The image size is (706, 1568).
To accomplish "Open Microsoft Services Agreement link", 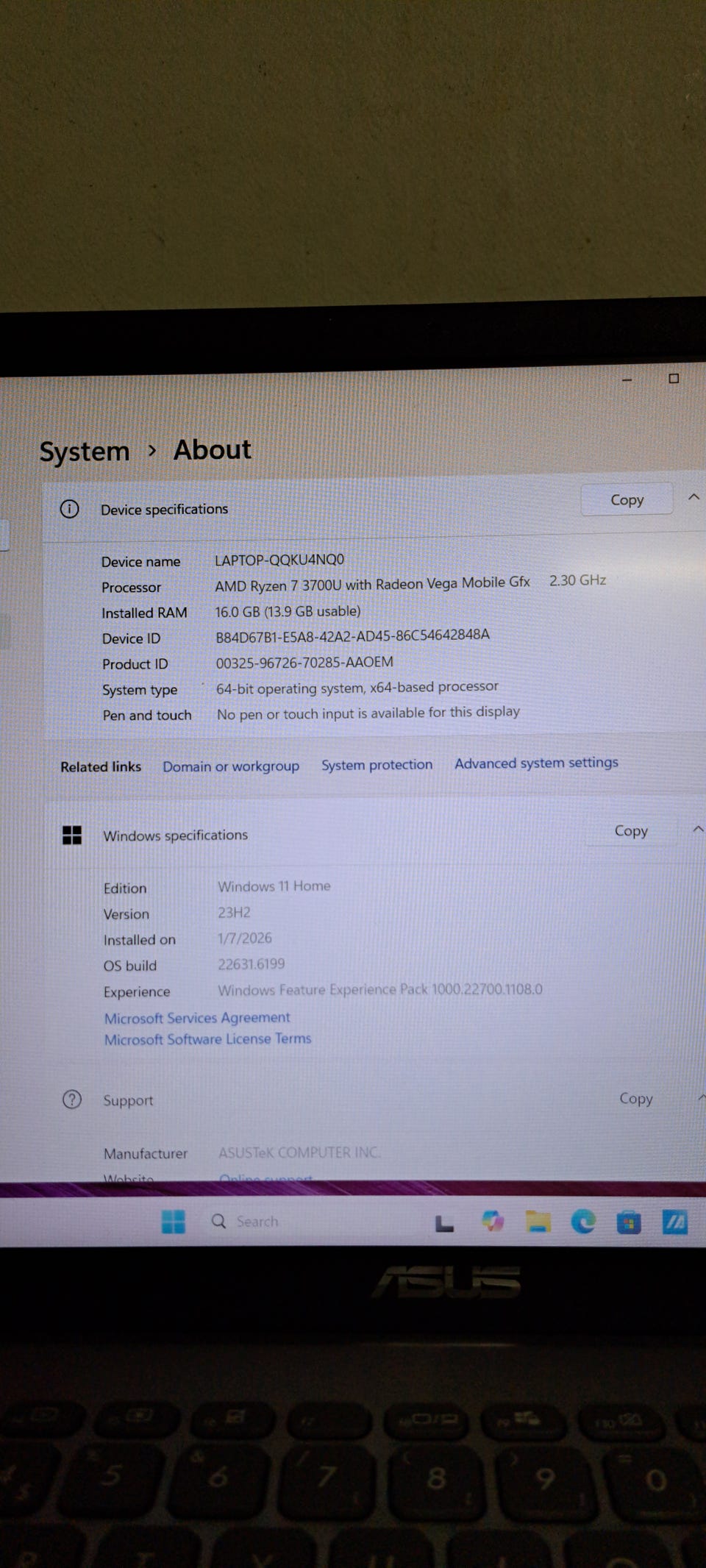I will (x=197, y=1017).
